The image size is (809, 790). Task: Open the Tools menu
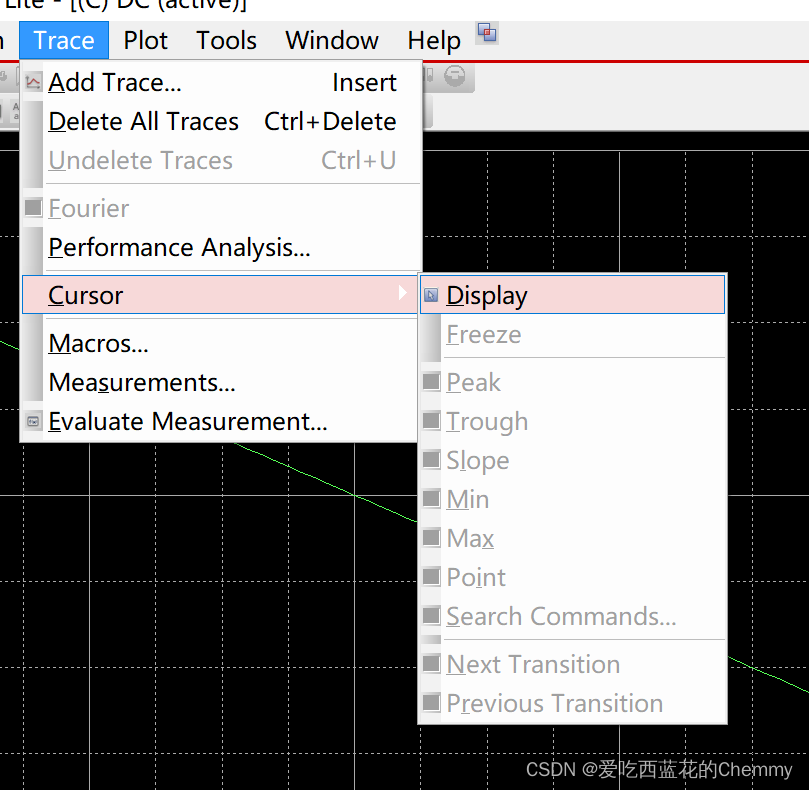click(x=226, y=41)
